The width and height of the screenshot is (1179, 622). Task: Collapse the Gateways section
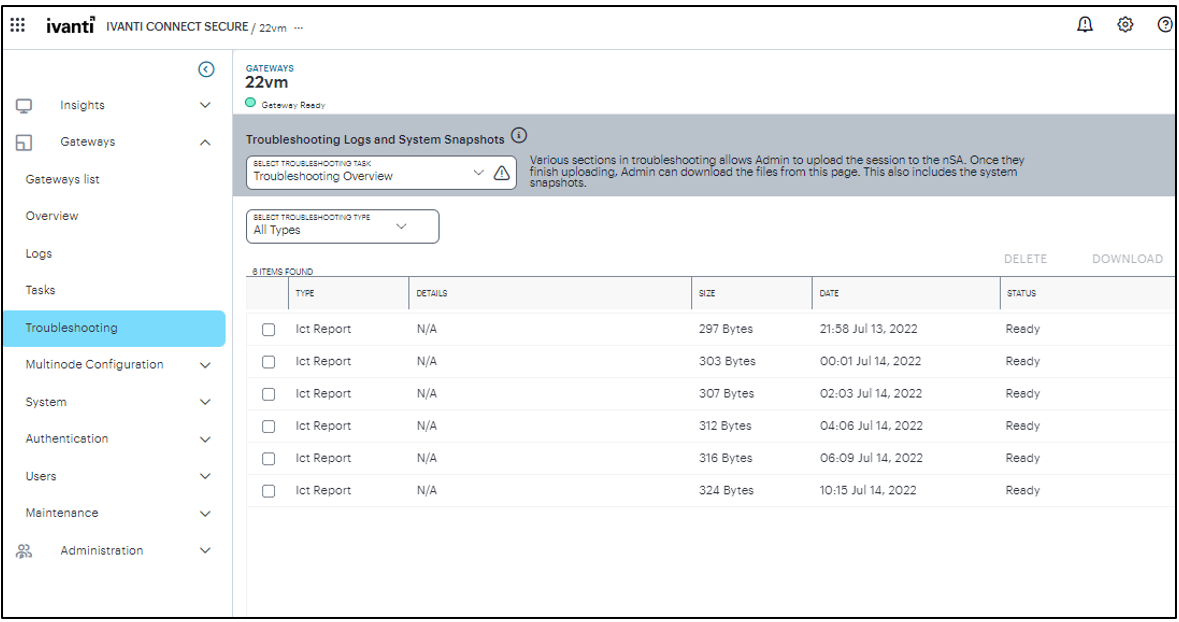[205, 141]
